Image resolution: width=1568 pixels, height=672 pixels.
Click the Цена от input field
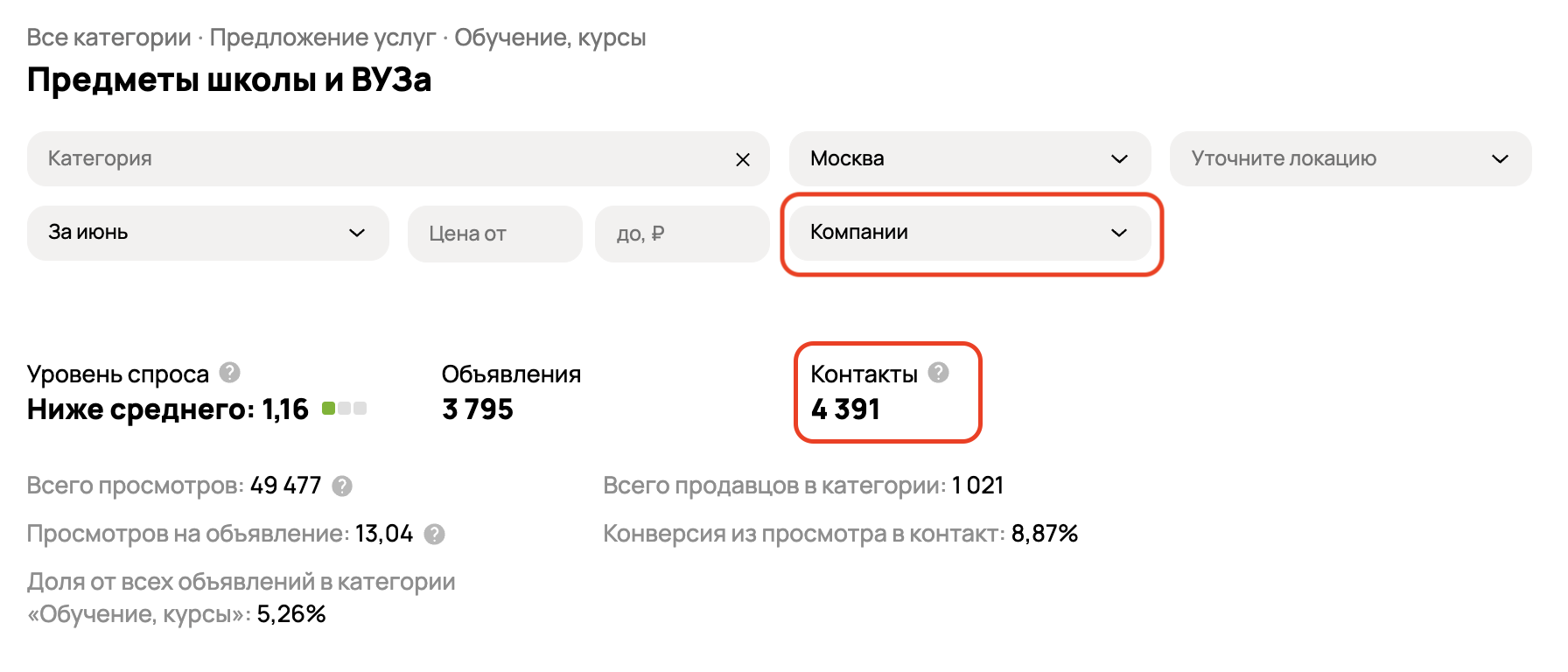(495, 234)
